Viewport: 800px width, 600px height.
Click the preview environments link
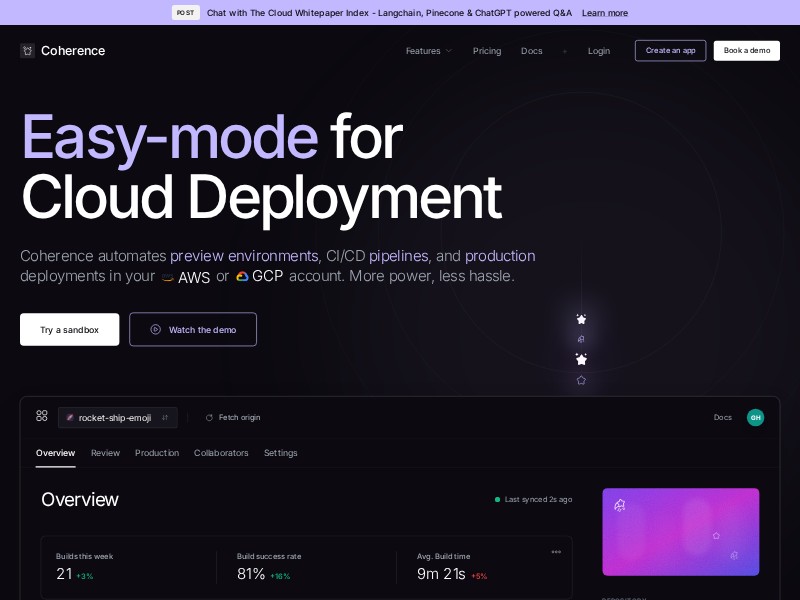click(x=245, y=256)
